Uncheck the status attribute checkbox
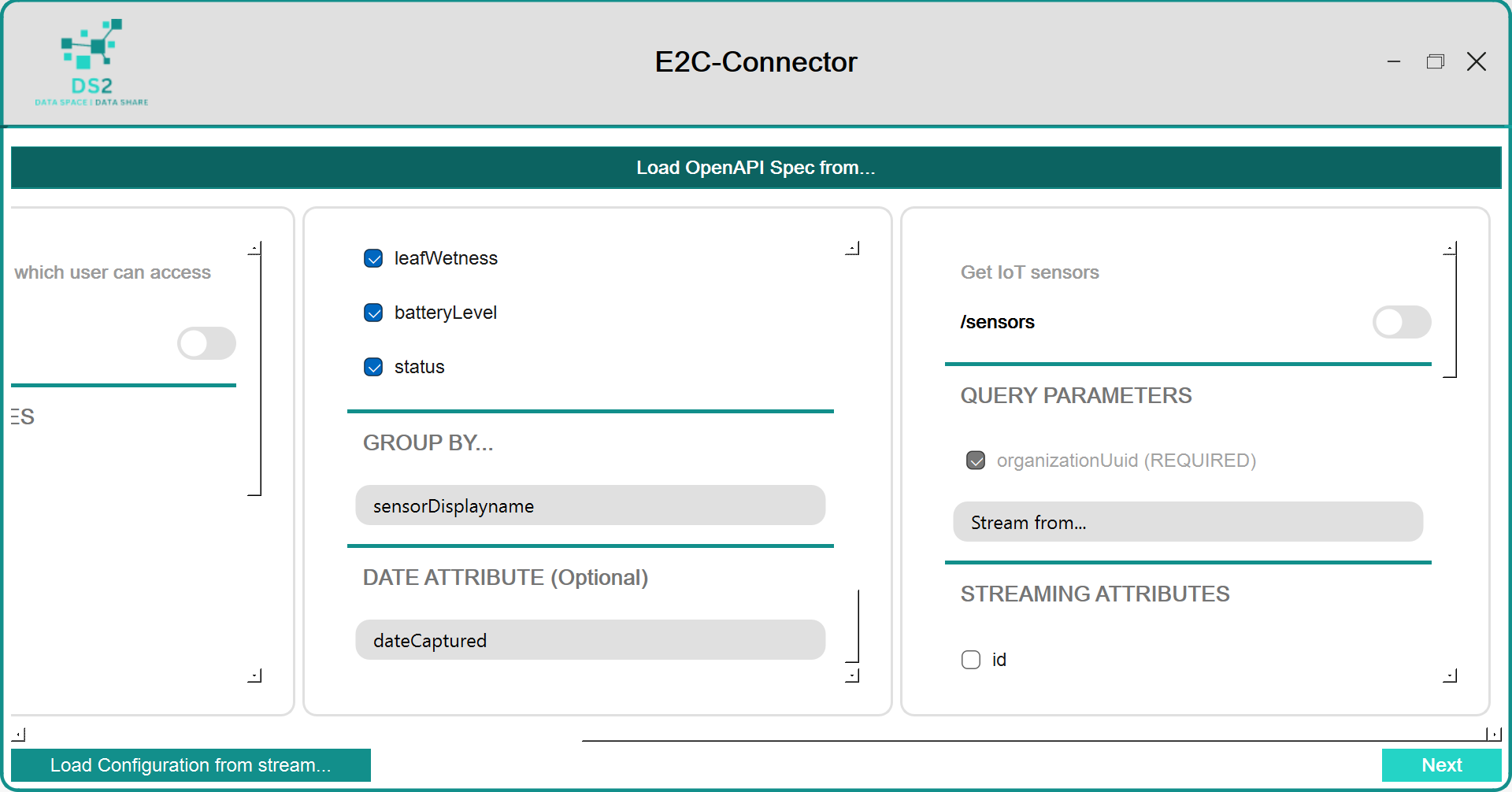 pyautogui.click(x=373, y=367)
